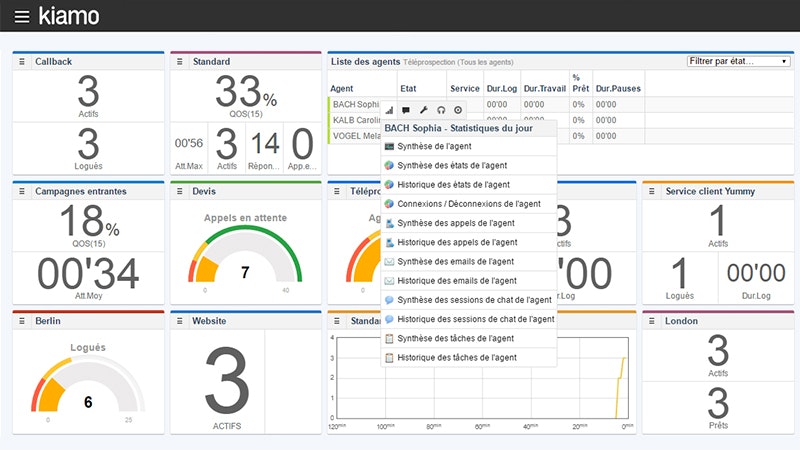This screenshot has height=450, width=800.
Task: Click the Campagnes entrantes widget title
Action: click(x=81, y=191)
